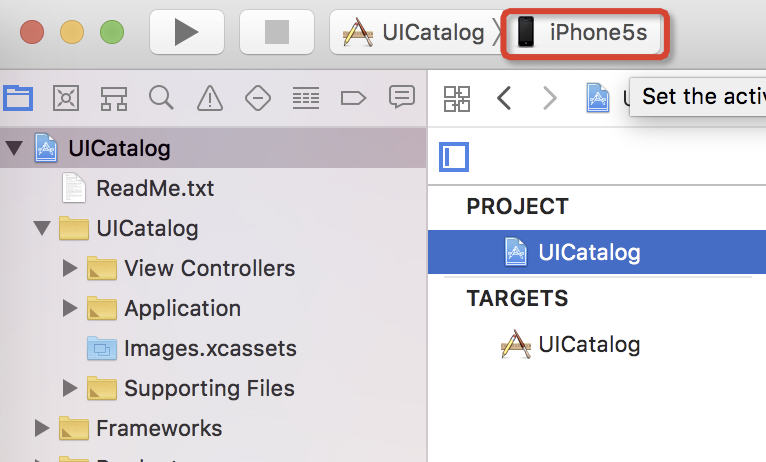Image resolution: width=766 pixels, height=462 pixels.
Task: Collapse the UICatalog project root
Action: pos(14,148)
